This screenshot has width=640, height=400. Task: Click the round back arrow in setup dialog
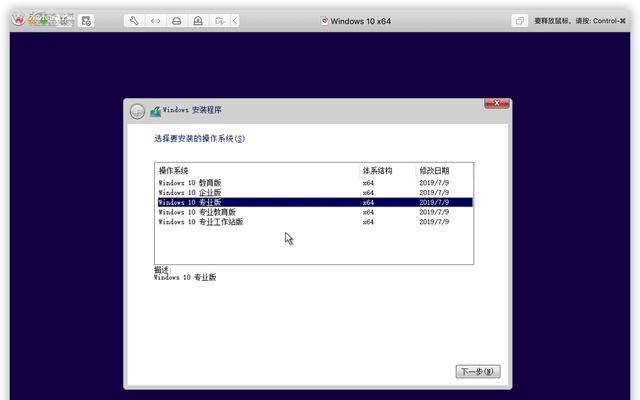click(x=137, y=111)
